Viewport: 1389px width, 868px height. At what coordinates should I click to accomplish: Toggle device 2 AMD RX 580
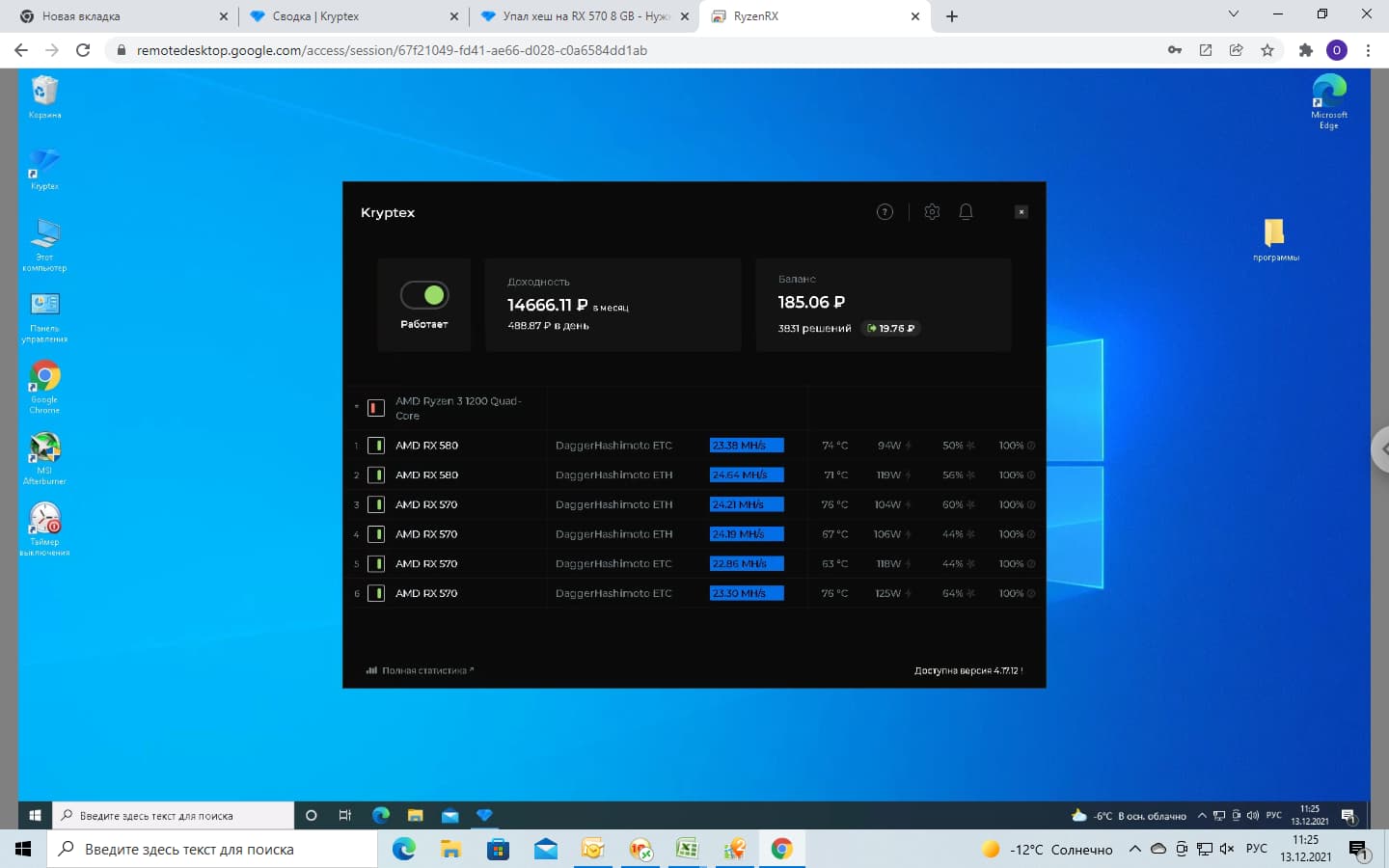point(376,475)
